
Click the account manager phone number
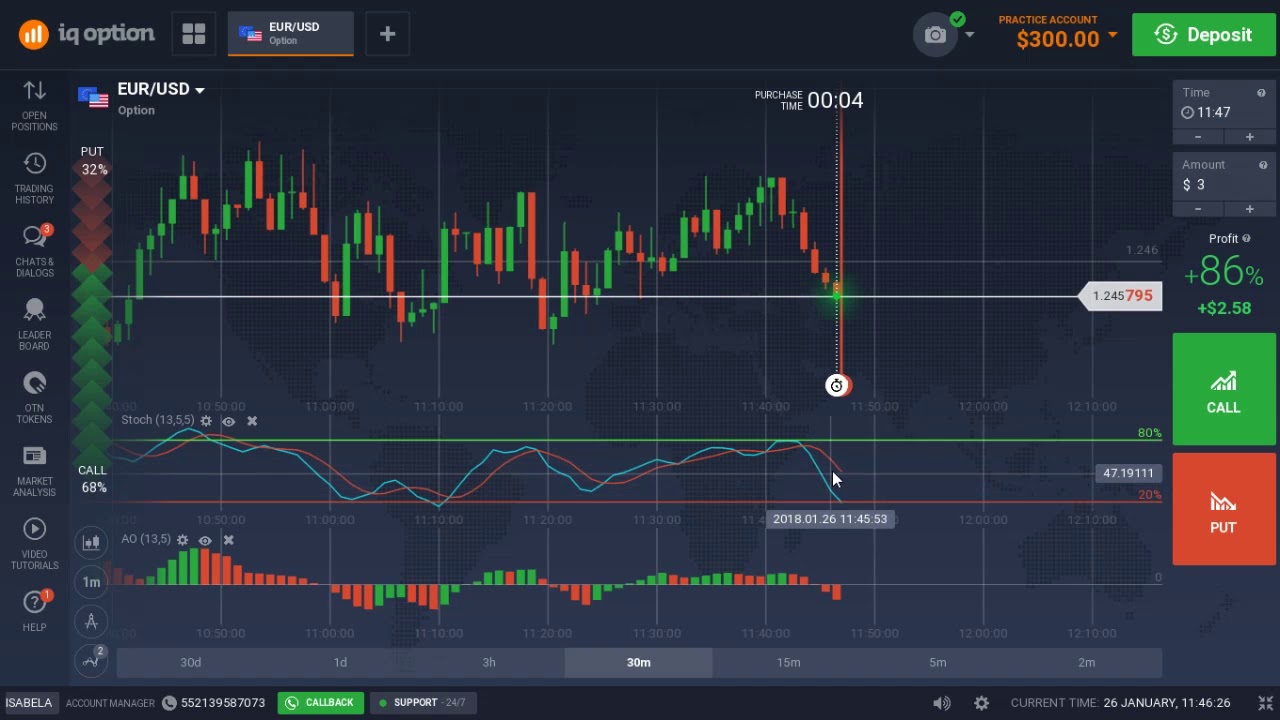[214, 703]
